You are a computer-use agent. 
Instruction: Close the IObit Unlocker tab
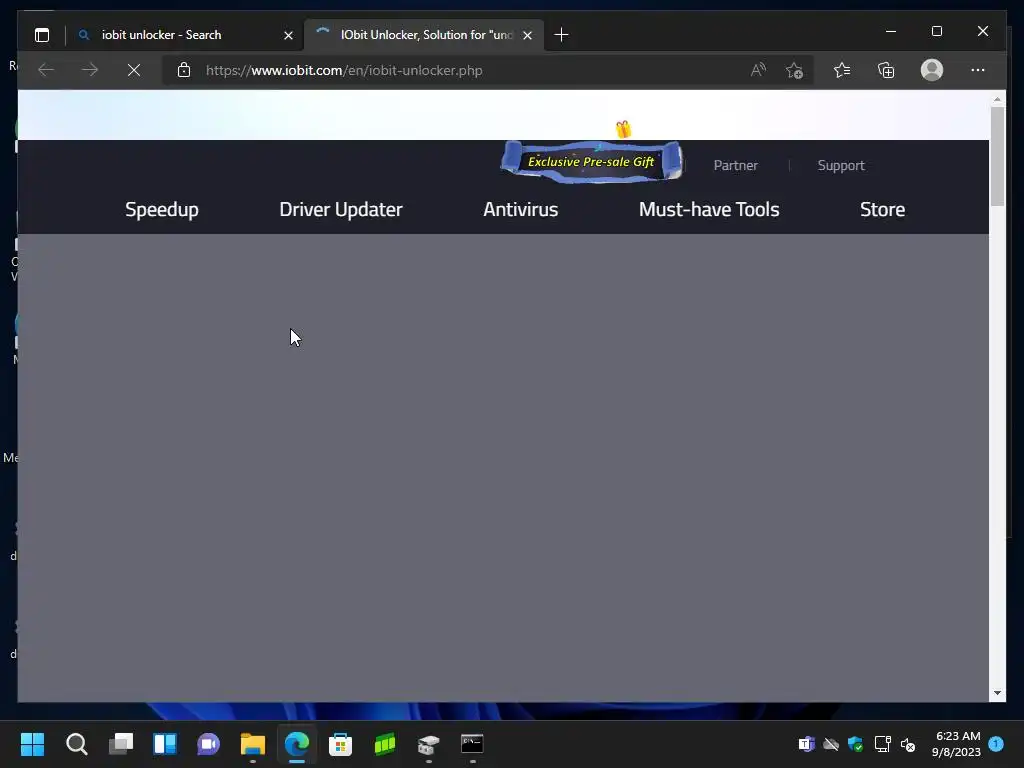[528, 35]
